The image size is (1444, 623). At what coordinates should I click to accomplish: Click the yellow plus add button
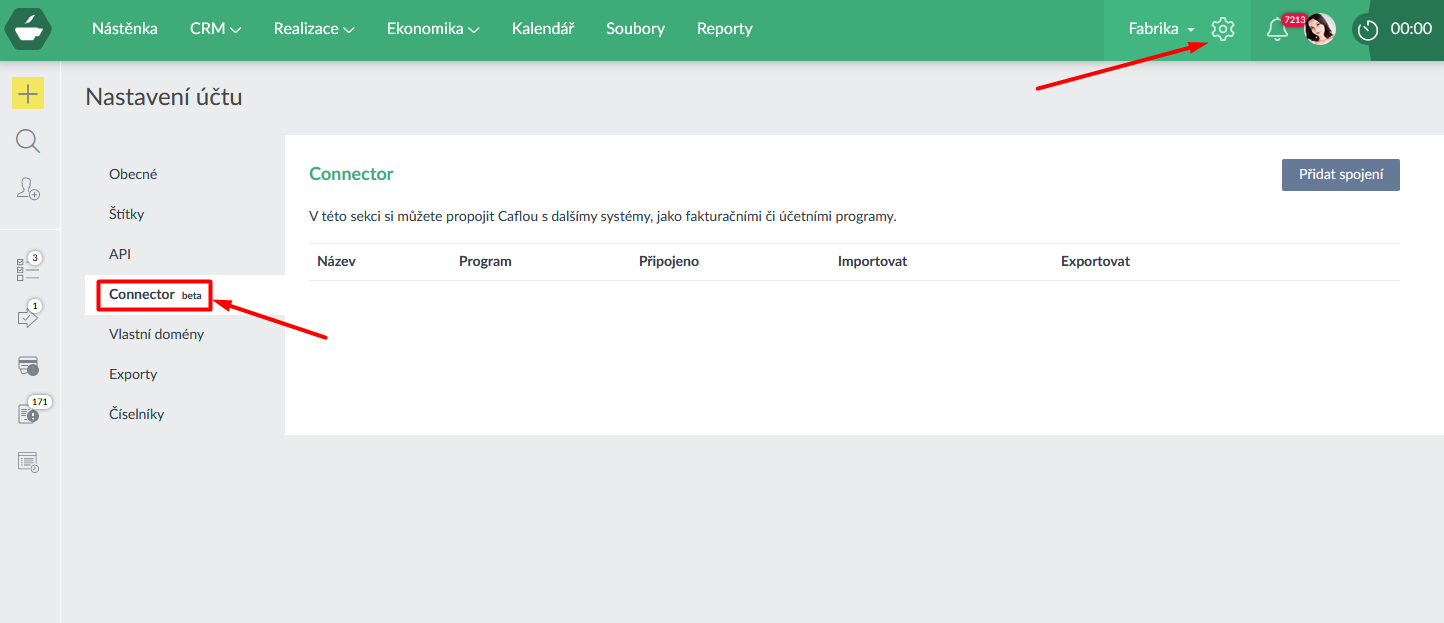coord(28,94)
